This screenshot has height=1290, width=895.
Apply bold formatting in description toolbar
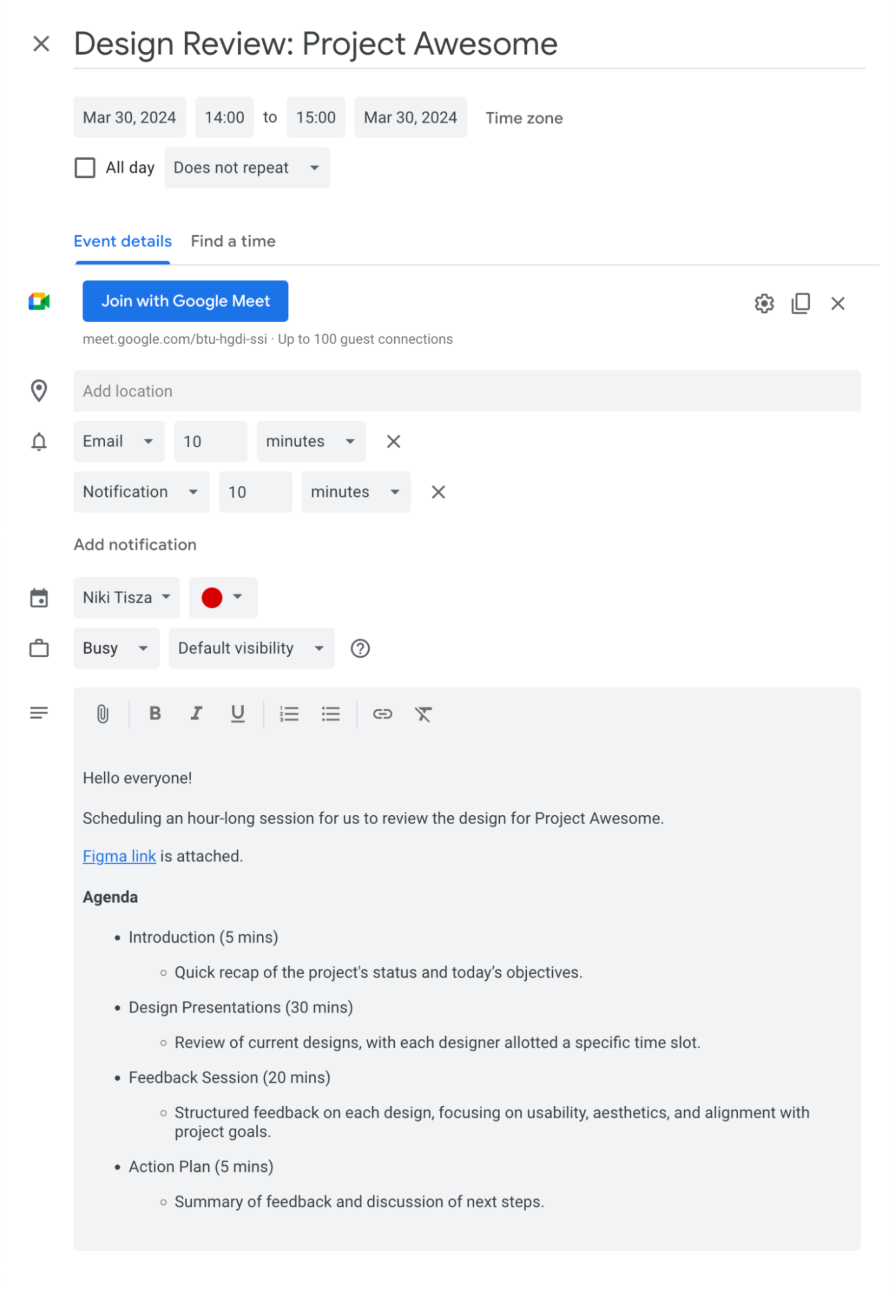(155, 714)
